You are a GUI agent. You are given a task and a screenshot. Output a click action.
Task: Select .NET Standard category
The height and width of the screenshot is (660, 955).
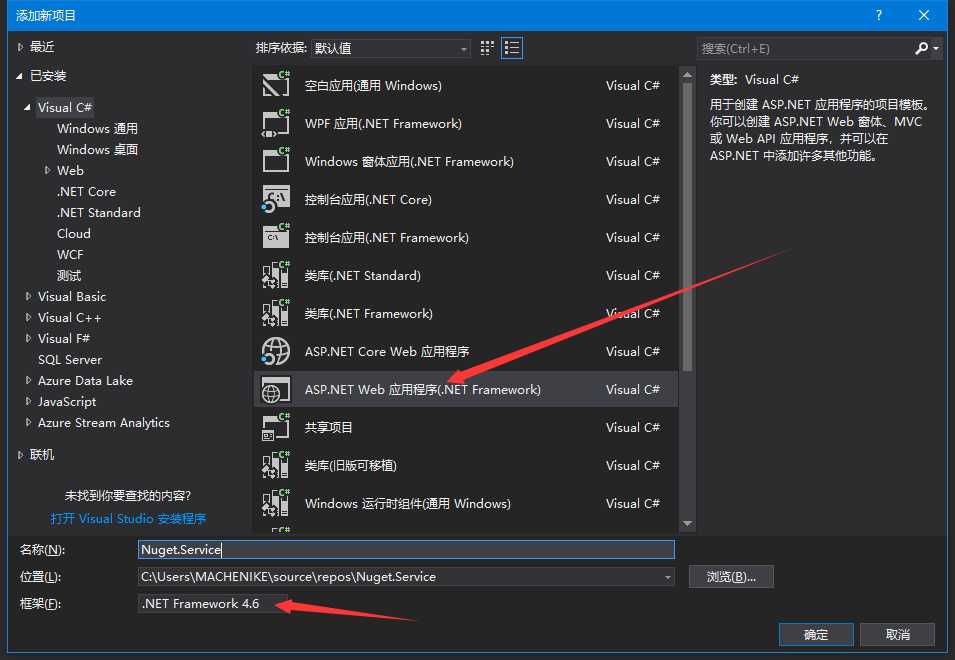coord(99,212)
